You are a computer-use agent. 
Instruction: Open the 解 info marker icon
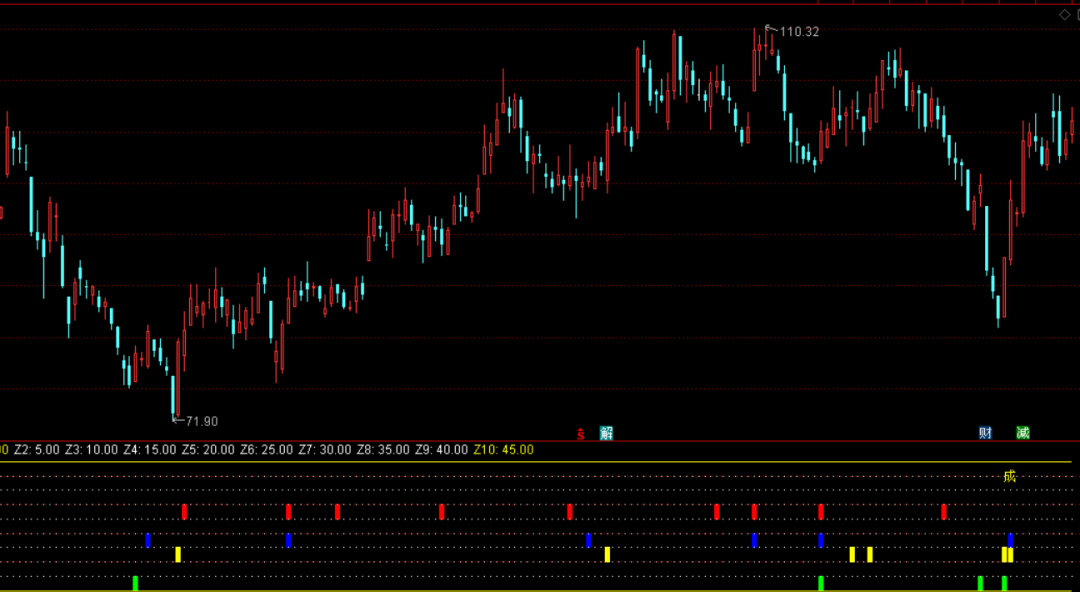pyautogui.click(x=606, y=433)
